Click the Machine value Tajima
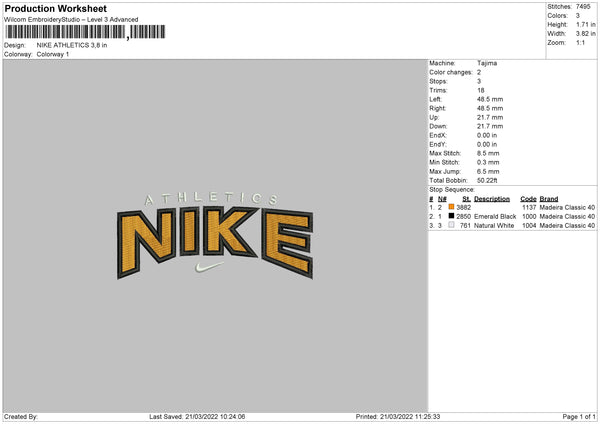 point(487,63)
